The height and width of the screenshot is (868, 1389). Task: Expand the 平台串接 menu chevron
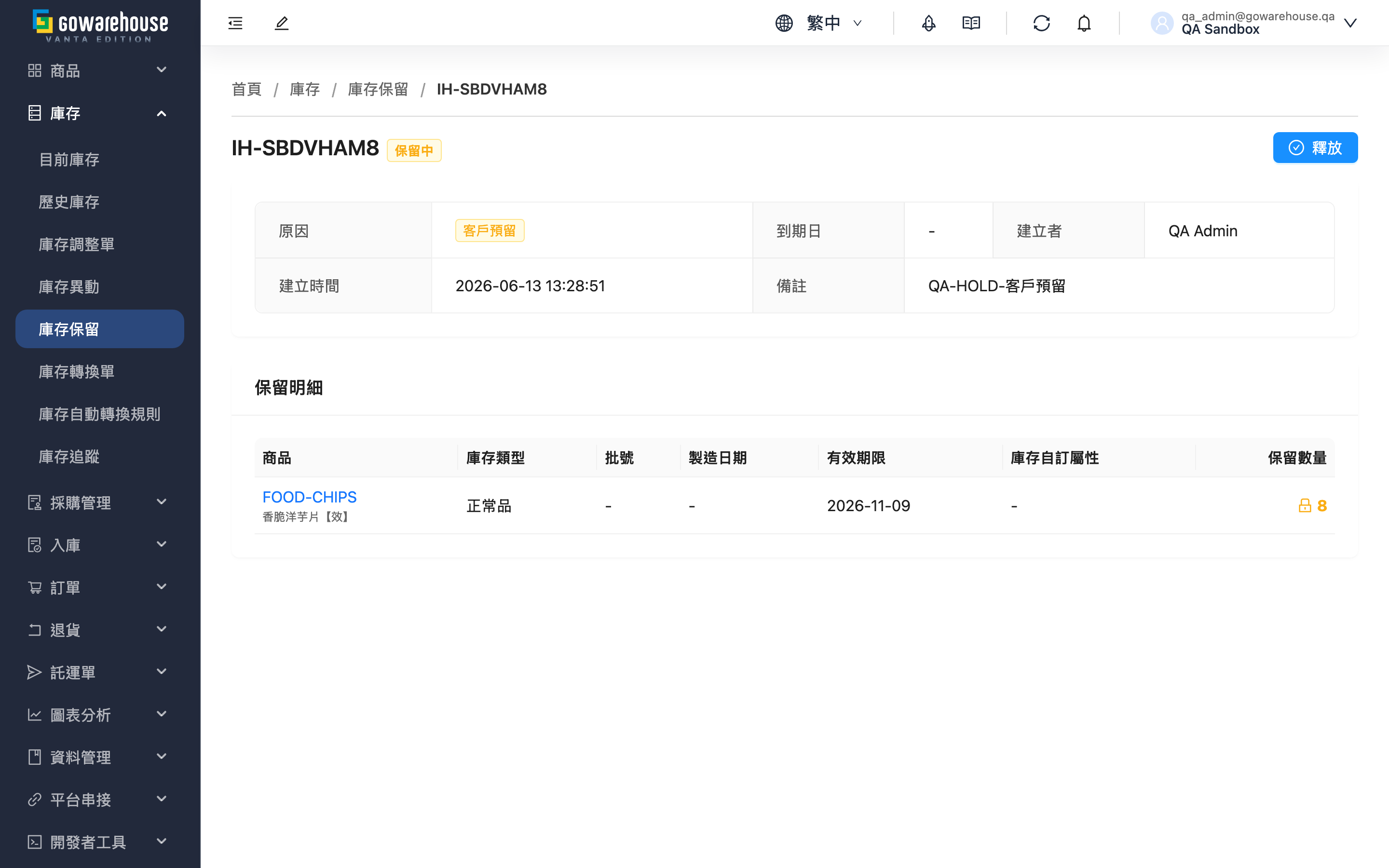pyautogui.click(x=161, y=800)
